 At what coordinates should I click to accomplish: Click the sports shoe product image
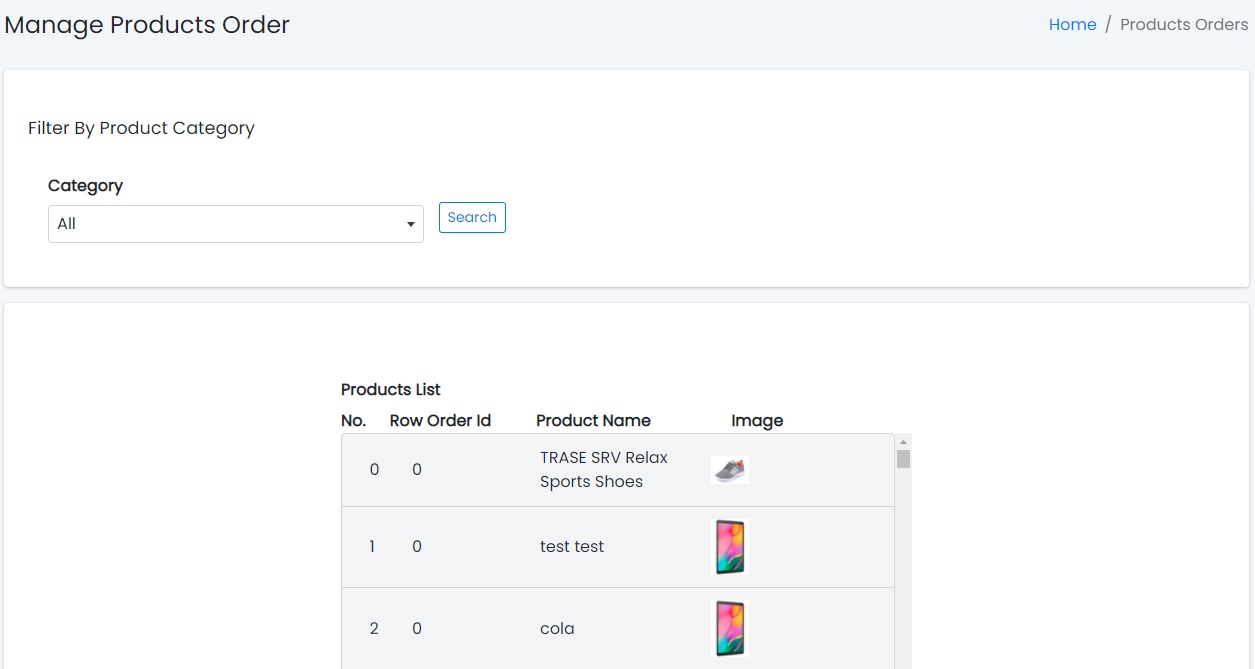(730, 470)
